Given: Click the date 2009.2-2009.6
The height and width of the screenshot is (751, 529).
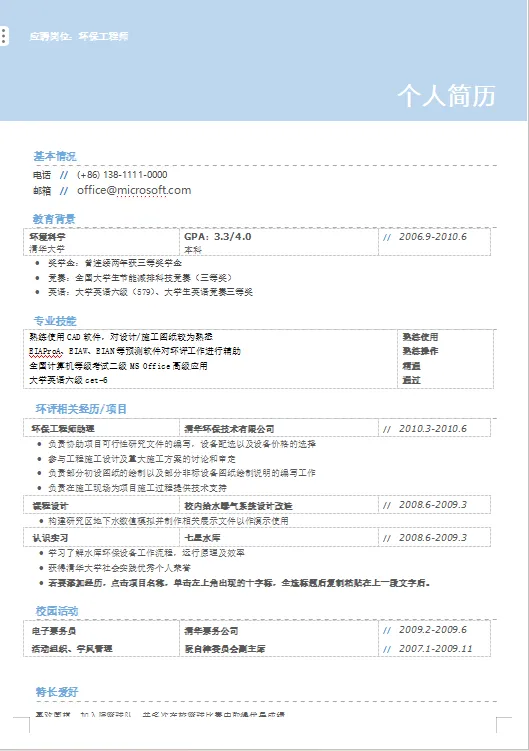Looking at the screenshot, I should coord(433,629).
